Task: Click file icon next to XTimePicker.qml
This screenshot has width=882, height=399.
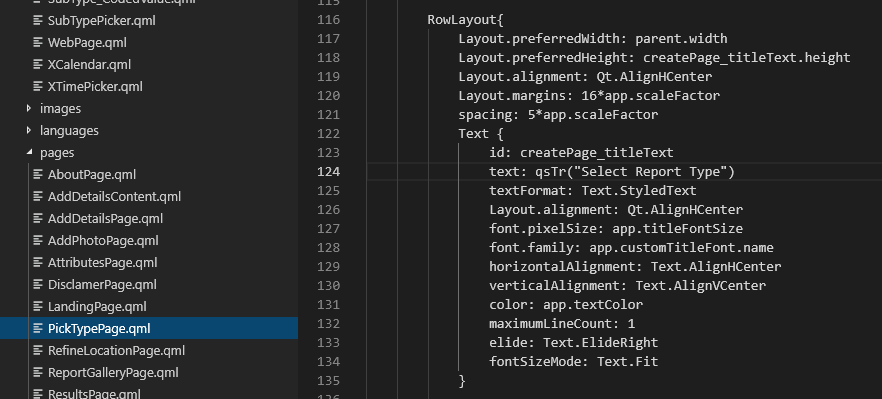Action: click(x=38, y=87)
